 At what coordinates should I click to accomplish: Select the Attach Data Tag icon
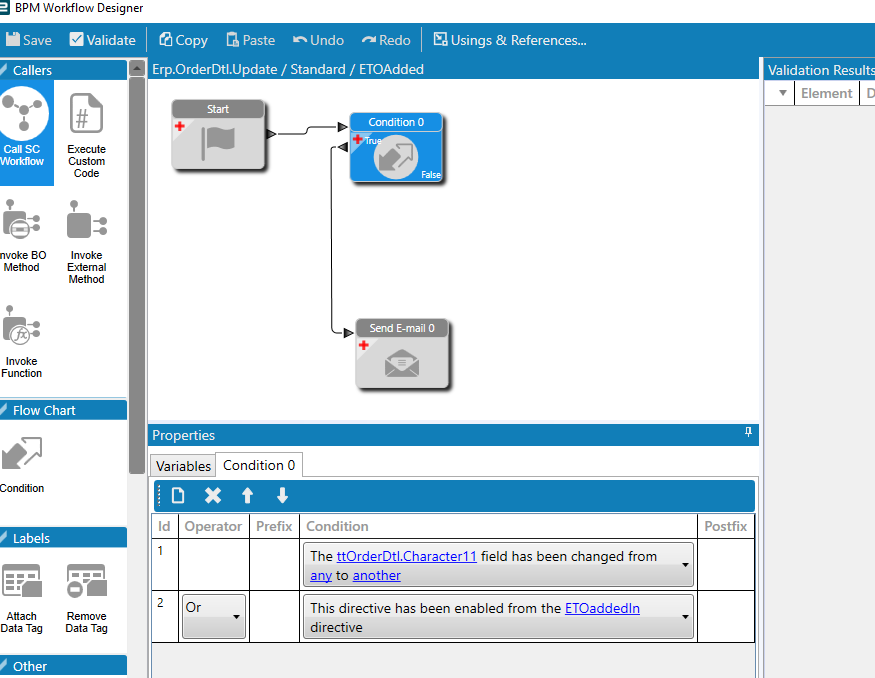click(22, 581)
